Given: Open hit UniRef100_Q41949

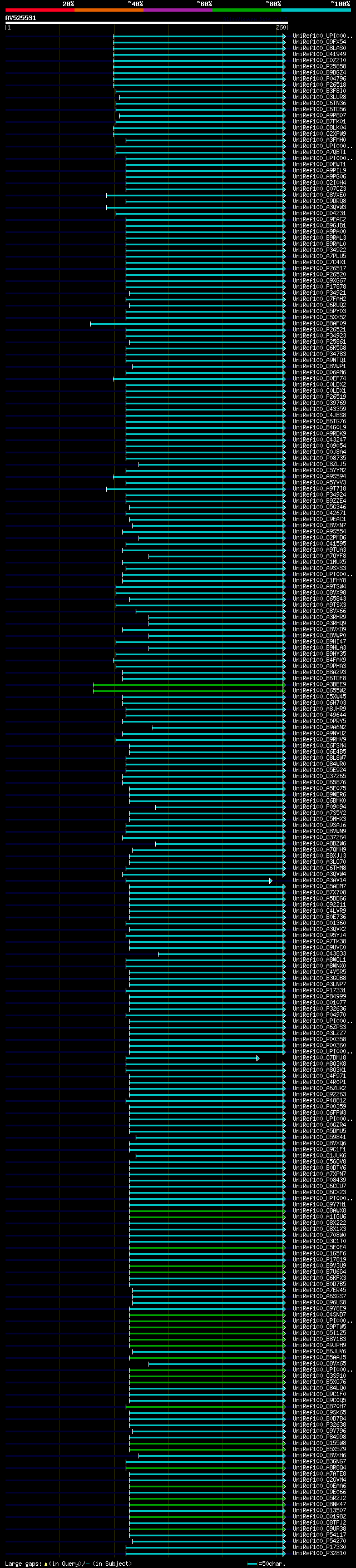Looking at the screenshot, I should pos(319,54).
